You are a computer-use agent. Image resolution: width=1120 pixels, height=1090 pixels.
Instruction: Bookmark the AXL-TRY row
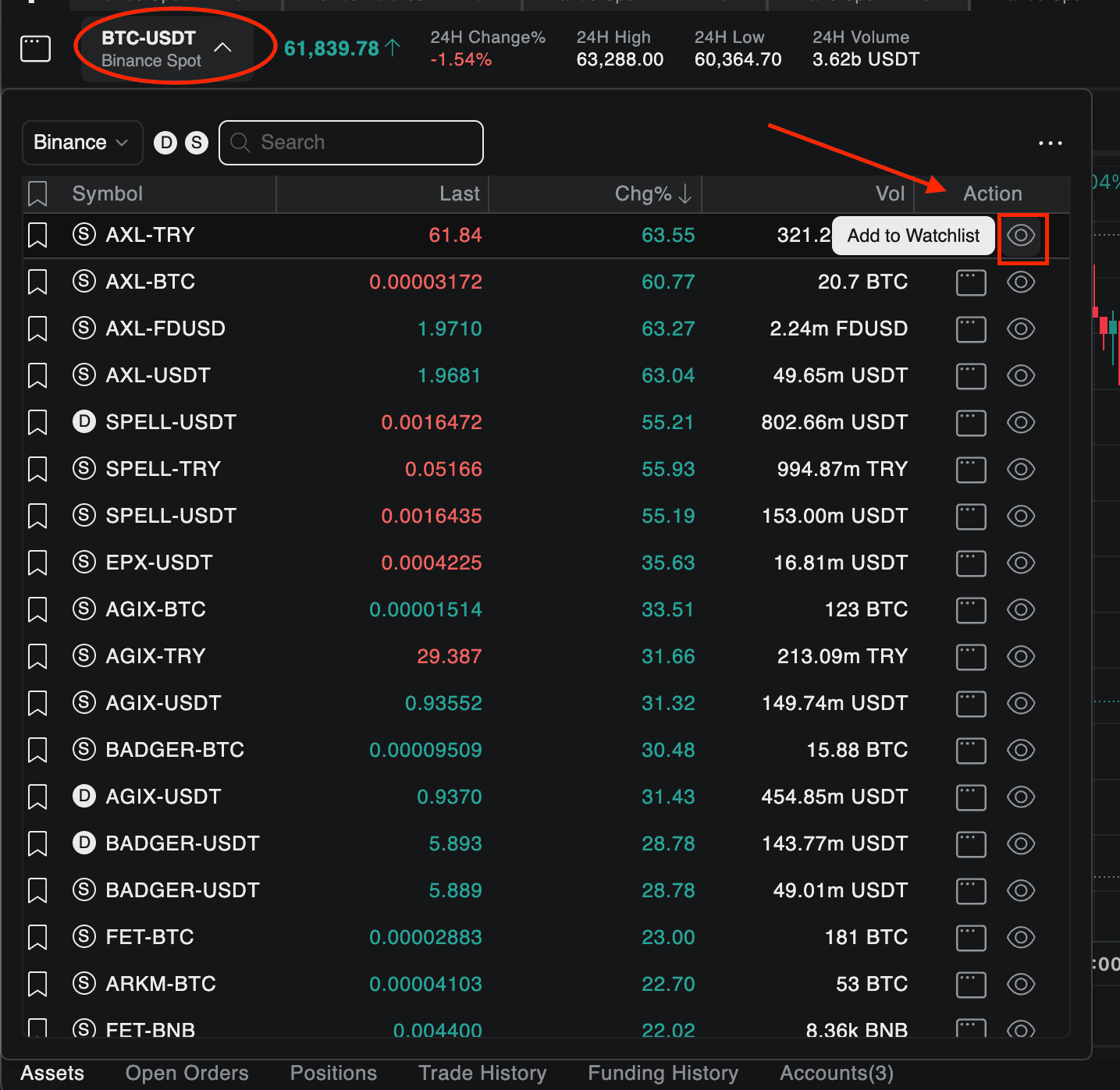pyautogui.click(x=37, y=235)
